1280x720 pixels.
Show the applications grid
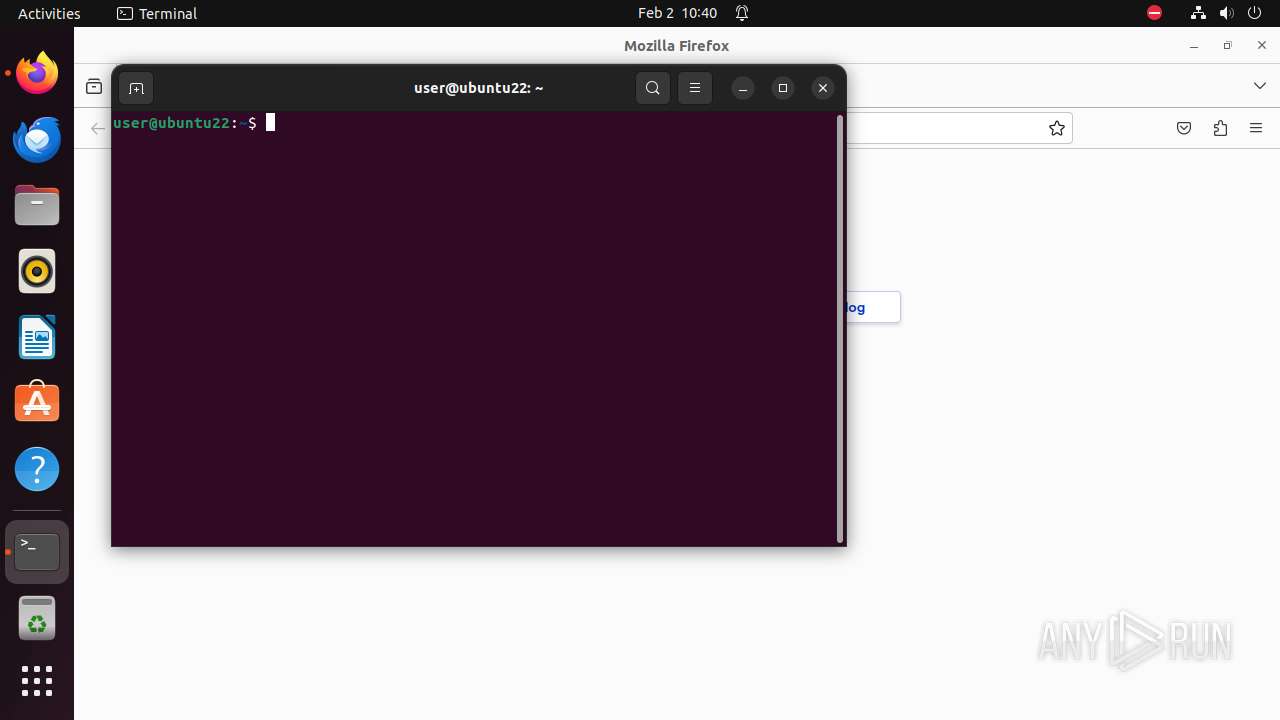(37, 681)
